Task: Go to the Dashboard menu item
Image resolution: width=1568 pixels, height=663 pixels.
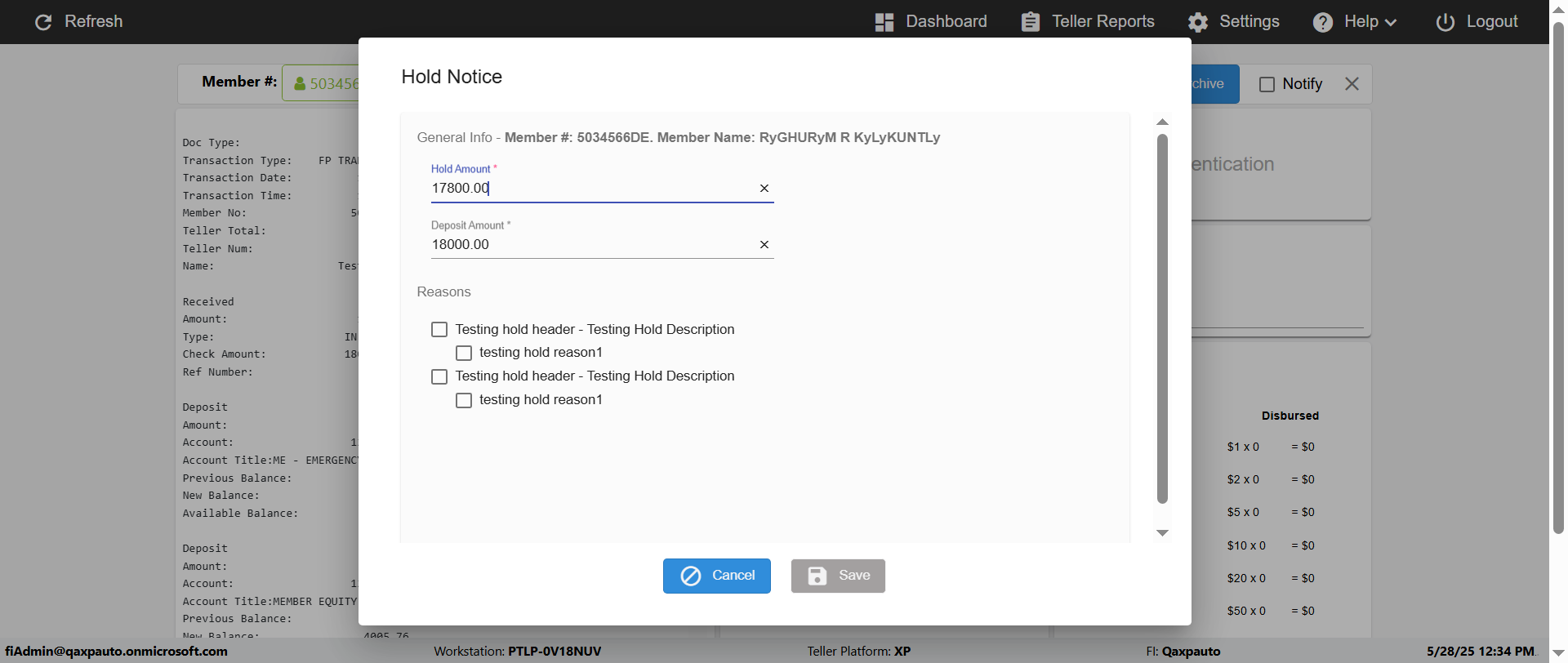Action: tap(946, 22)
